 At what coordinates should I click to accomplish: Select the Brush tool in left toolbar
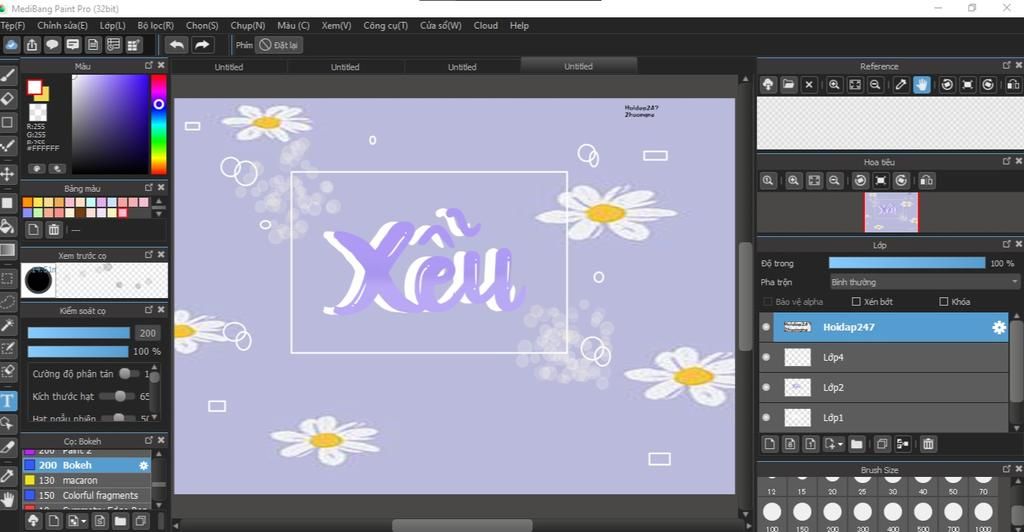[8, 75]
